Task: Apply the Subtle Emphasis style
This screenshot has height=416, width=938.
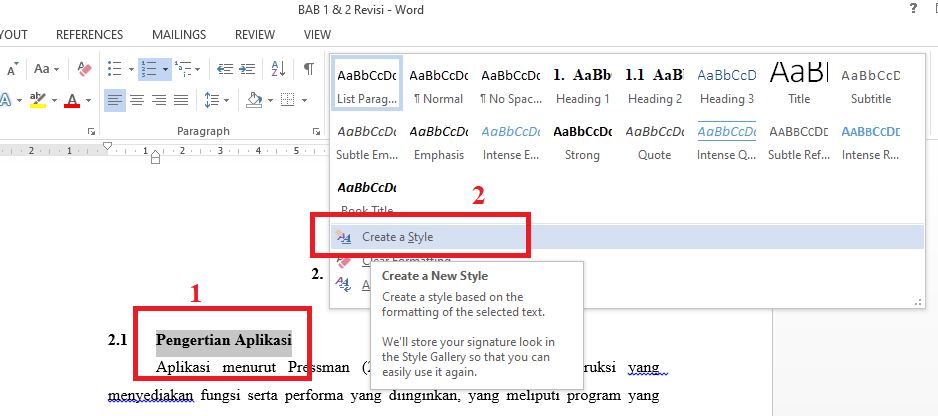Action: 367,141
